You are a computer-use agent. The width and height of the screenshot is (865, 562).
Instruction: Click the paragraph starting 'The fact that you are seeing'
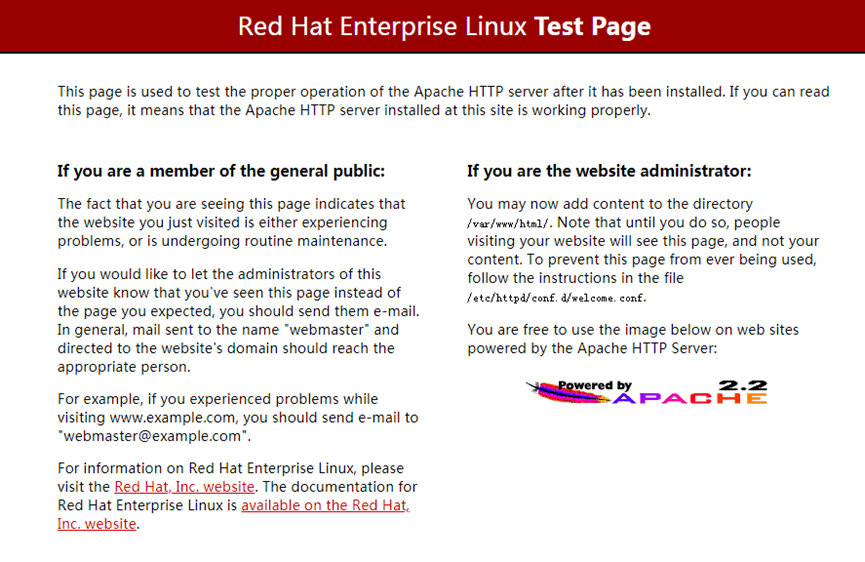click(231, 222)
